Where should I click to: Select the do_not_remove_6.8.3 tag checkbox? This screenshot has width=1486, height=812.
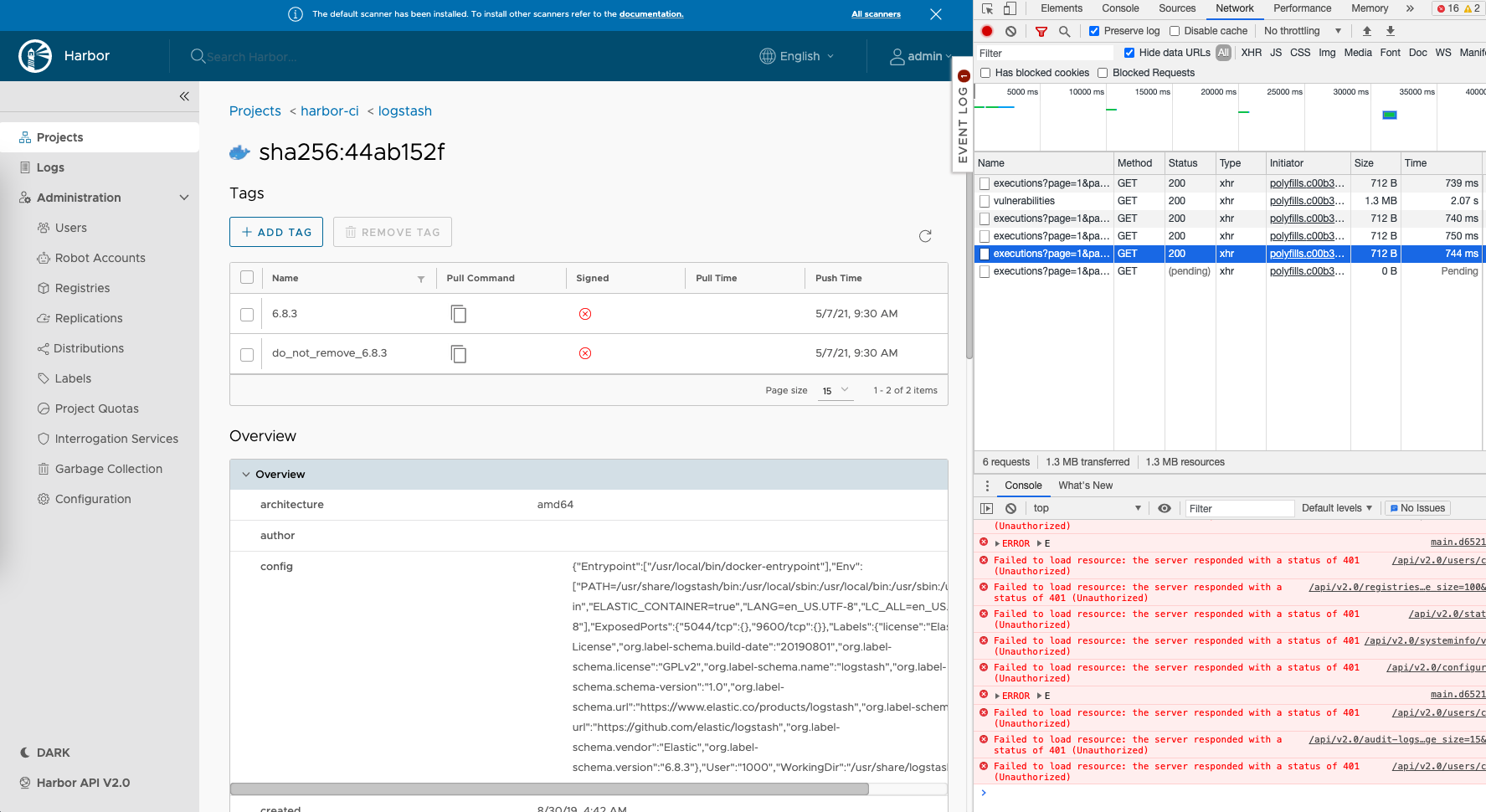[246, 353]
